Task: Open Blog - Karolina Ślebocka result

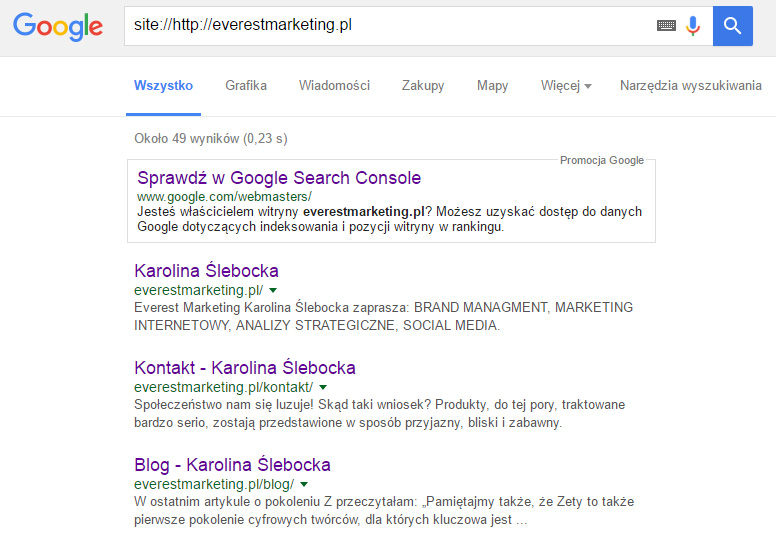Action: (x=232, y=465)
